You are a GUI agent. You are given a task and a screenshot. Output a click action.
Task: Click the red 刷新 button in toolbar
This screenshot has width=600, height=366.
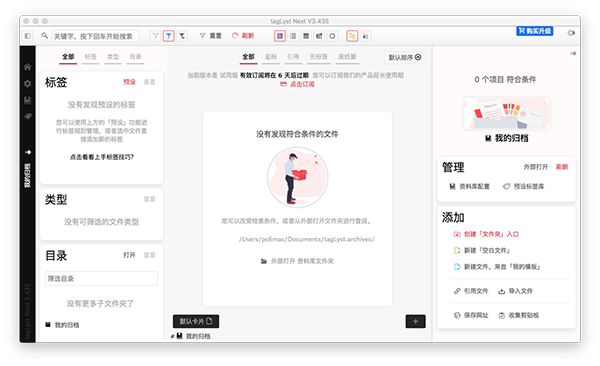pos(243,36)
